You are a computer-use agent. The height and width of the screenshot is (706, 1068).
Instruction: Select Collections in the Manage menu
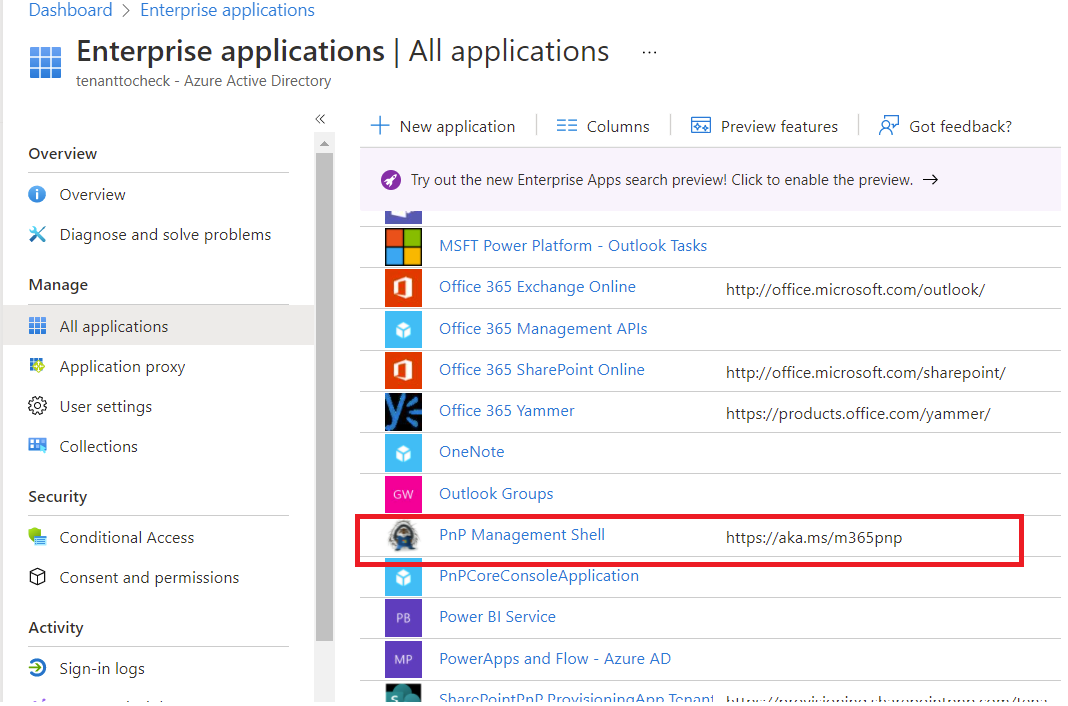coord(98,446)
